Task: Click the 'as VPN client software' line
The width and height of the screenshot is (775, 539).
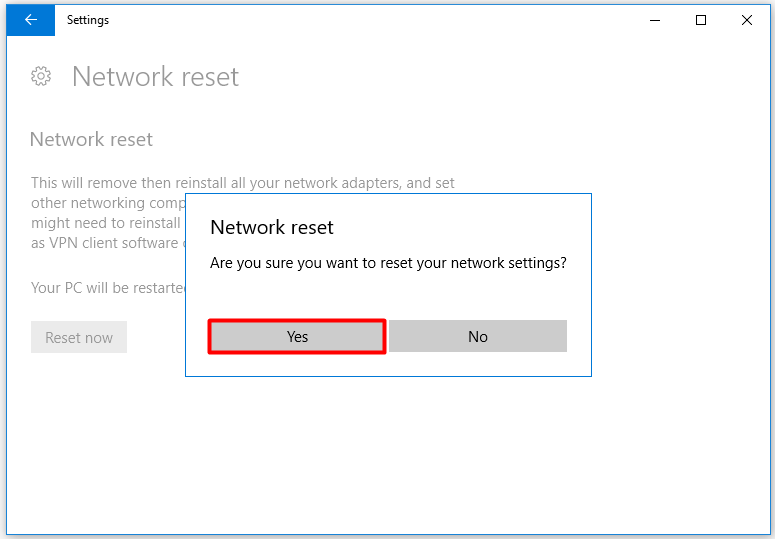Action: 105,243
